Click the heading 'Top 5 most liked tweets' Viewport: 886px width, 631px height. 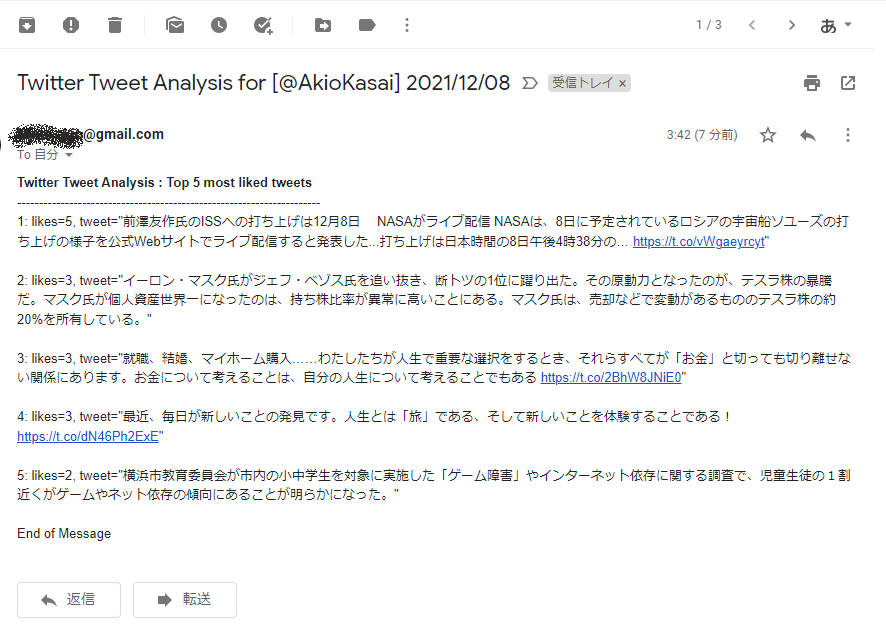[239, 182]
